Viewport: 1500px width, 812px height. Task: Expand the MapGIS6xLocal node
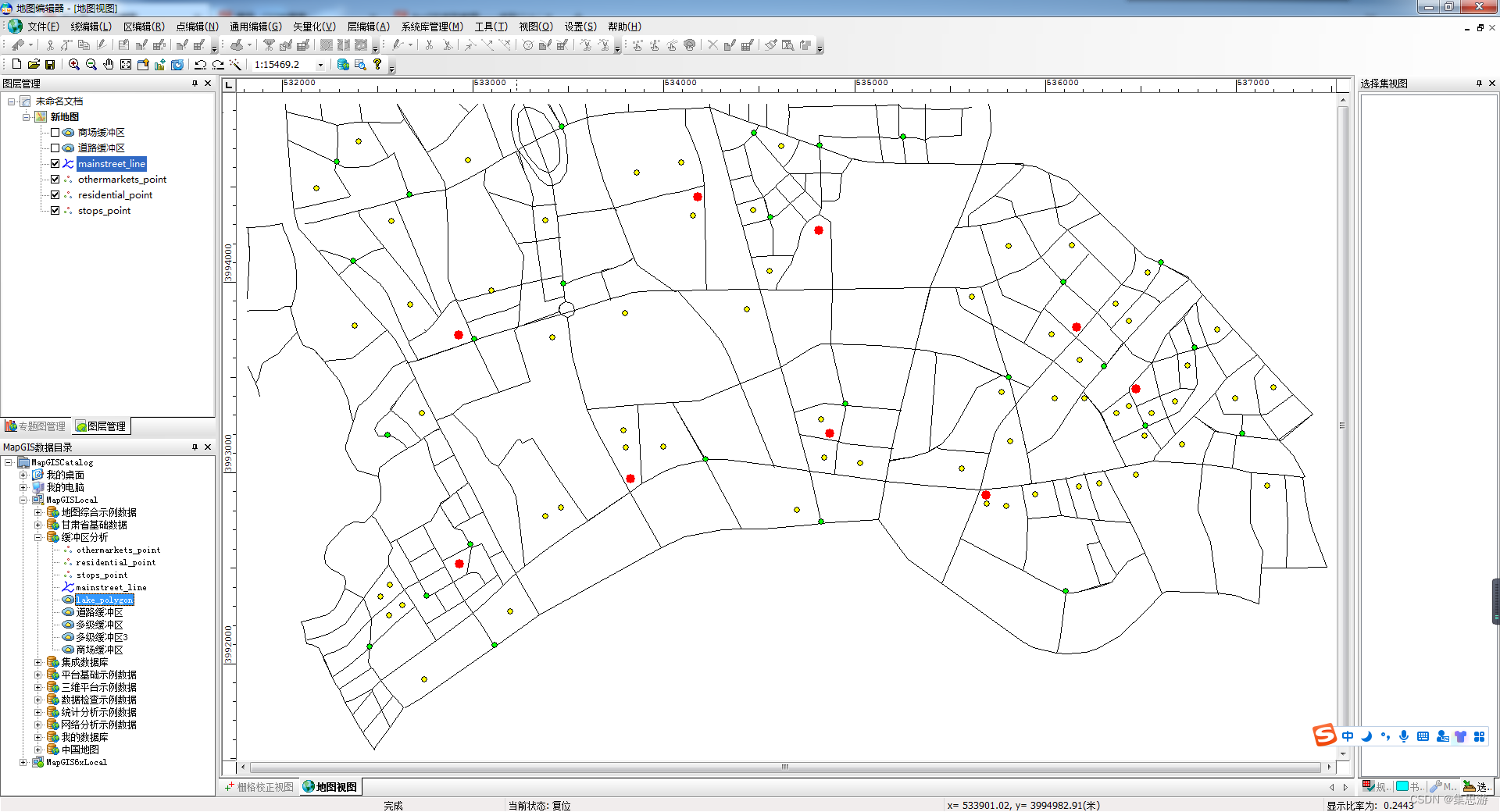(23, 762)
